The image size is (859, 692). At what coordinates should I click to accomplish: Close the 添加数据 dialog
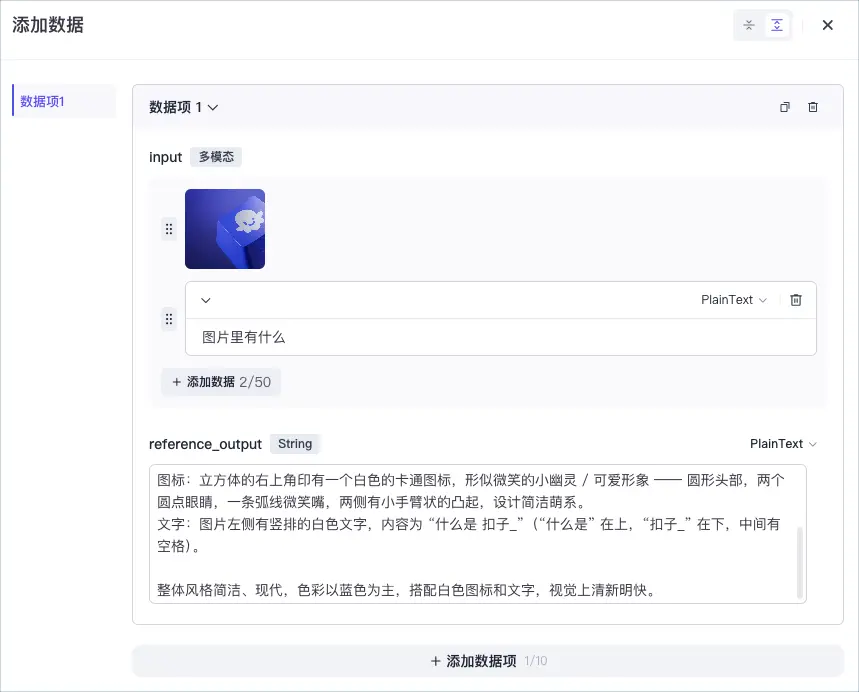828,25
